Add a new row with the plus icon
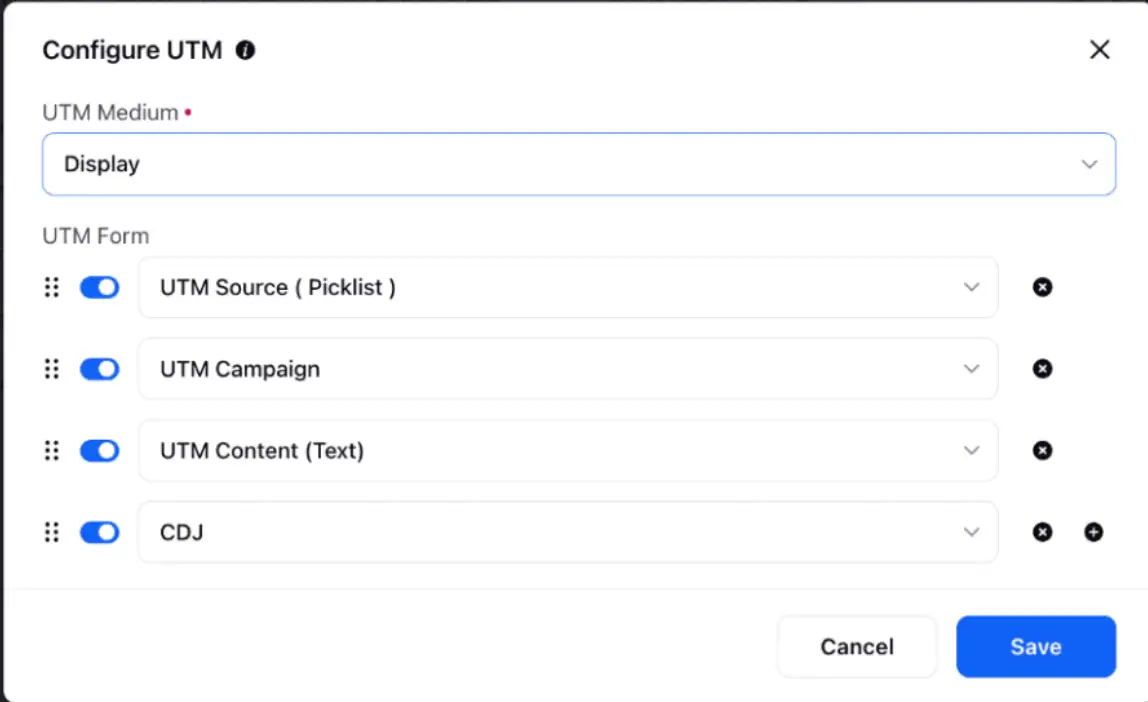 point(1093,532)
